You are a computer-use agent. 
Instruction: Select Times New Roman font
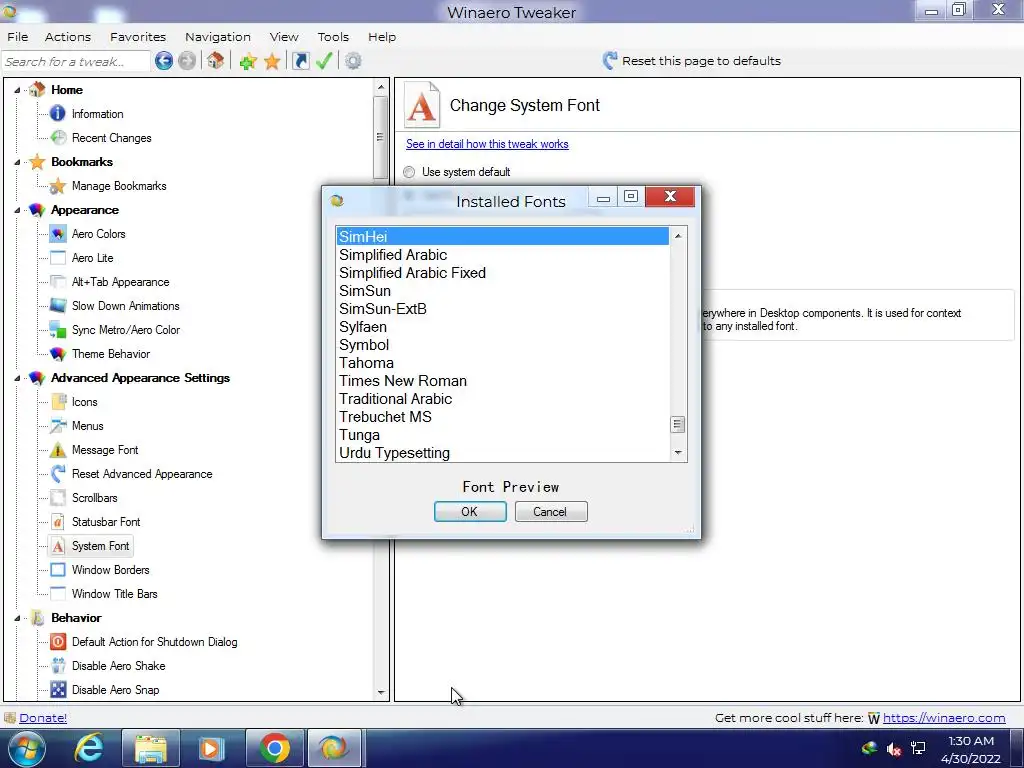(502, 381)
